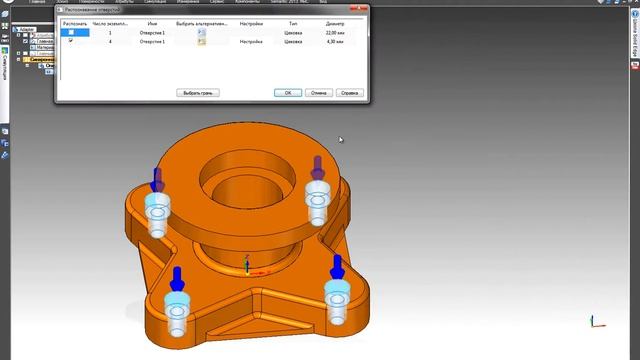Open alternative selection icon in 22,00 мм row
Viewport: 640px width, 360px height.
[202, 32]
